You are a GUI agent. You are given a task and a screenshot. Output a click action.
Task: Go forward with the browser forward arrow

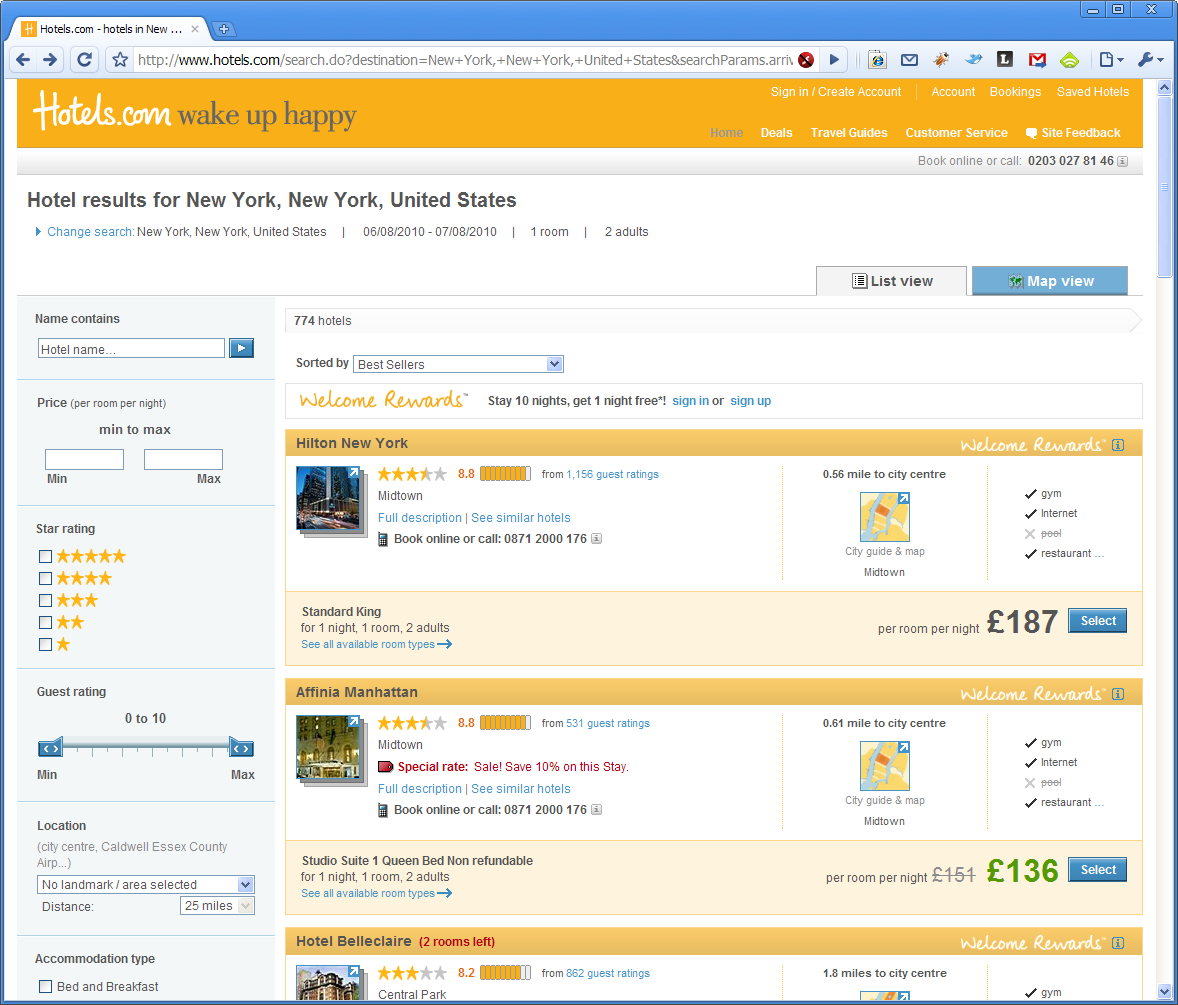(50, 59)
